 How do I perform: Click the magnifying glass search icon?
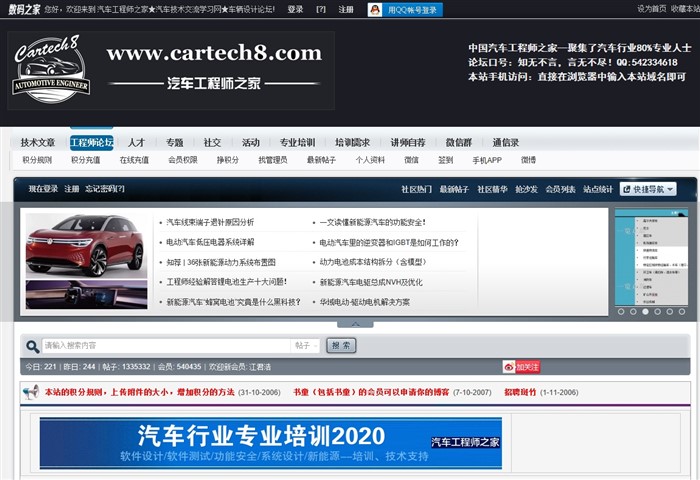pos(32,346)
